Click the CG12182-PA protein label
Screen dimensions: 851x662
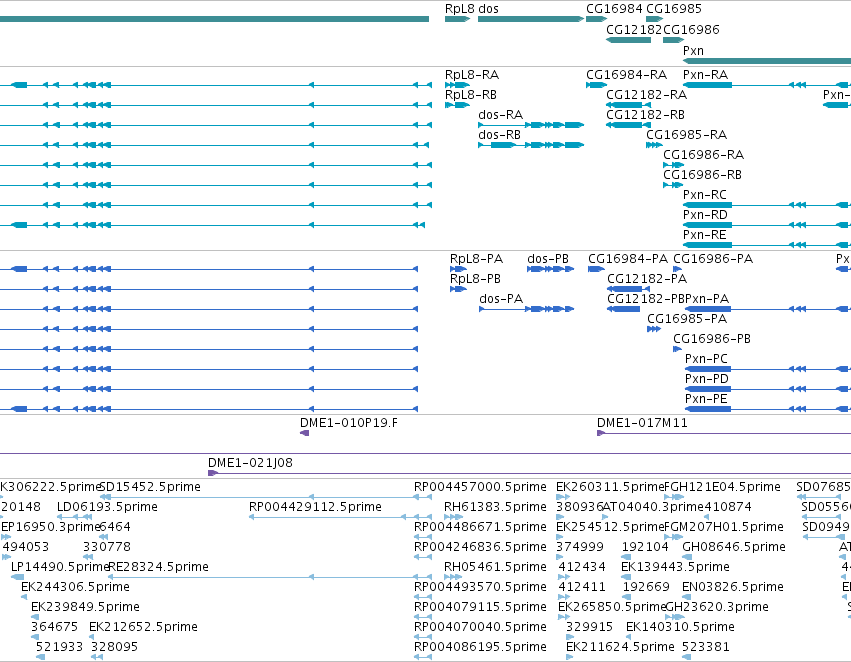(x=647, y=279)
